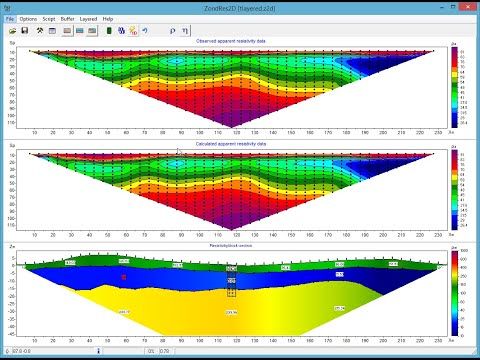The height and width of the screenshot is (360, 480).
Task: Click the 0% progress status field
Action: coord(151,351)
